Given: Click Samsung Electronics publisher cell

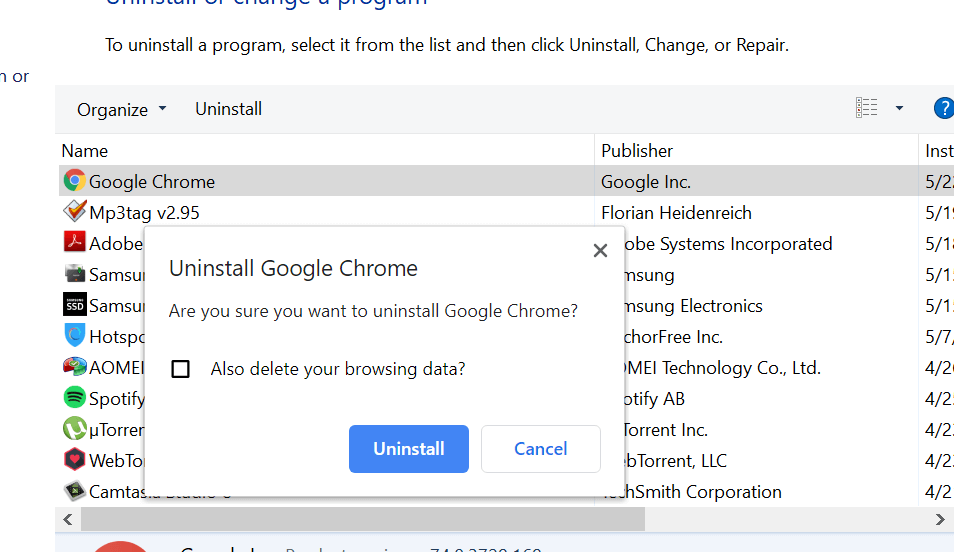Looking at the screenshot, I should tap(694, 306).
